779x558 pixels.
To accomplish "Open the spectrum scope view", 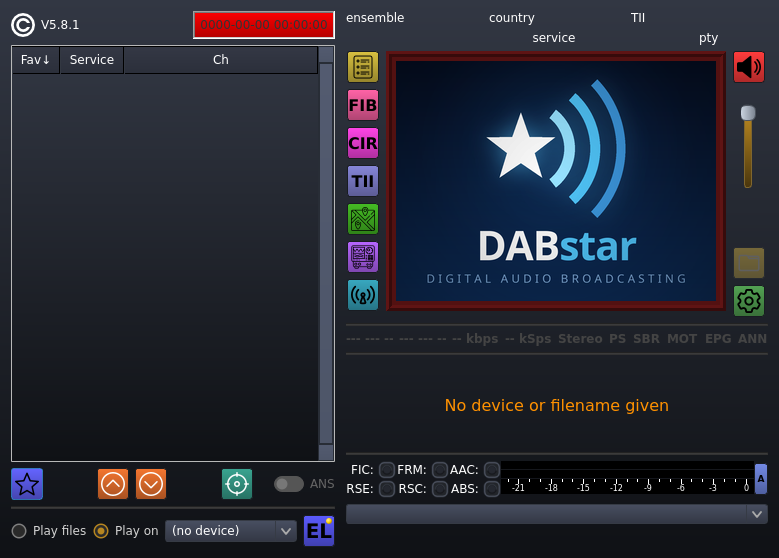I will coord(363,257).
